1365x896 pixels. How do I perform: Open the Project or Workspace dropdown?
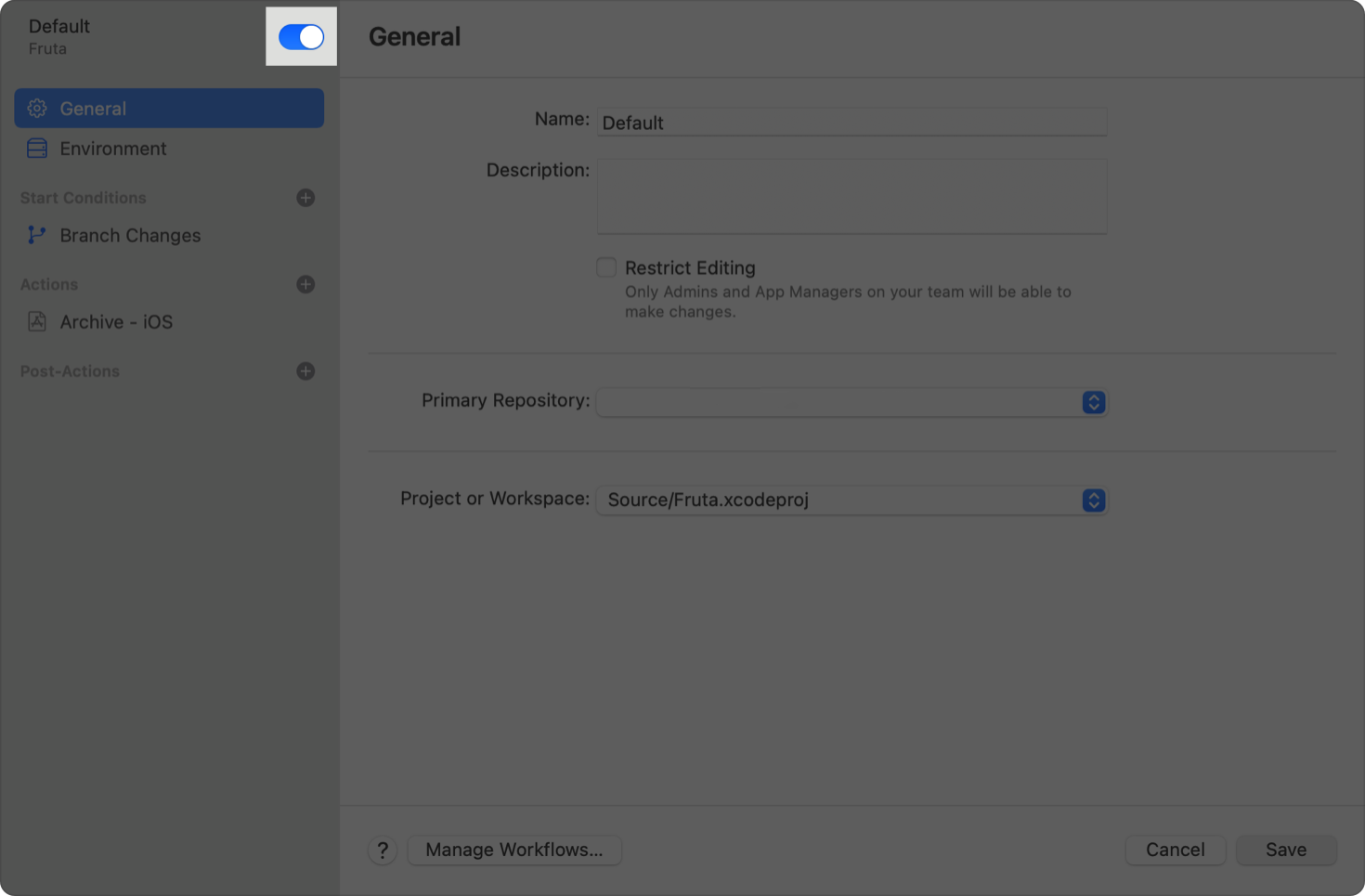click(1094, 500)
